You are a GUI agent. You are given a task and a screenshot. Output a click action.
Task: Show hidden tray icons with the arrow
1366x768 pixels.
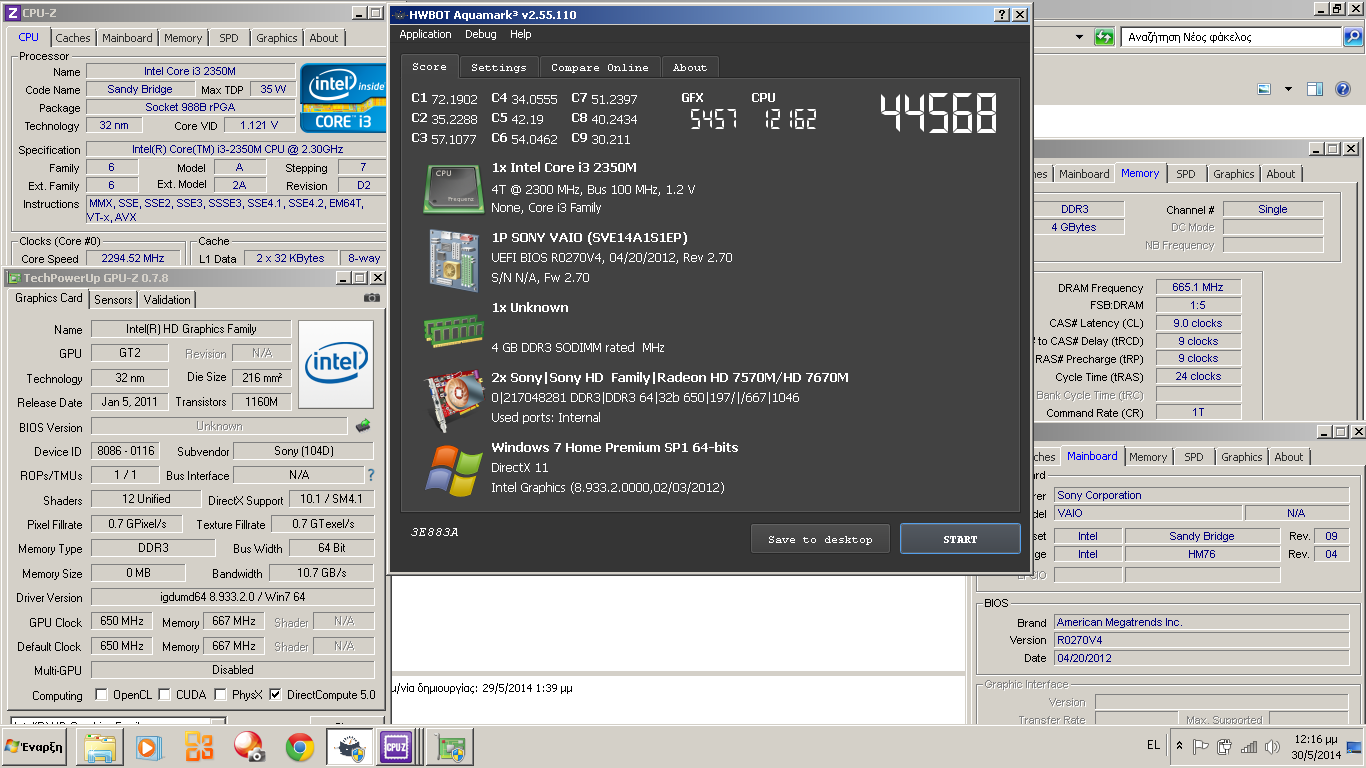tap(1179, 746)
